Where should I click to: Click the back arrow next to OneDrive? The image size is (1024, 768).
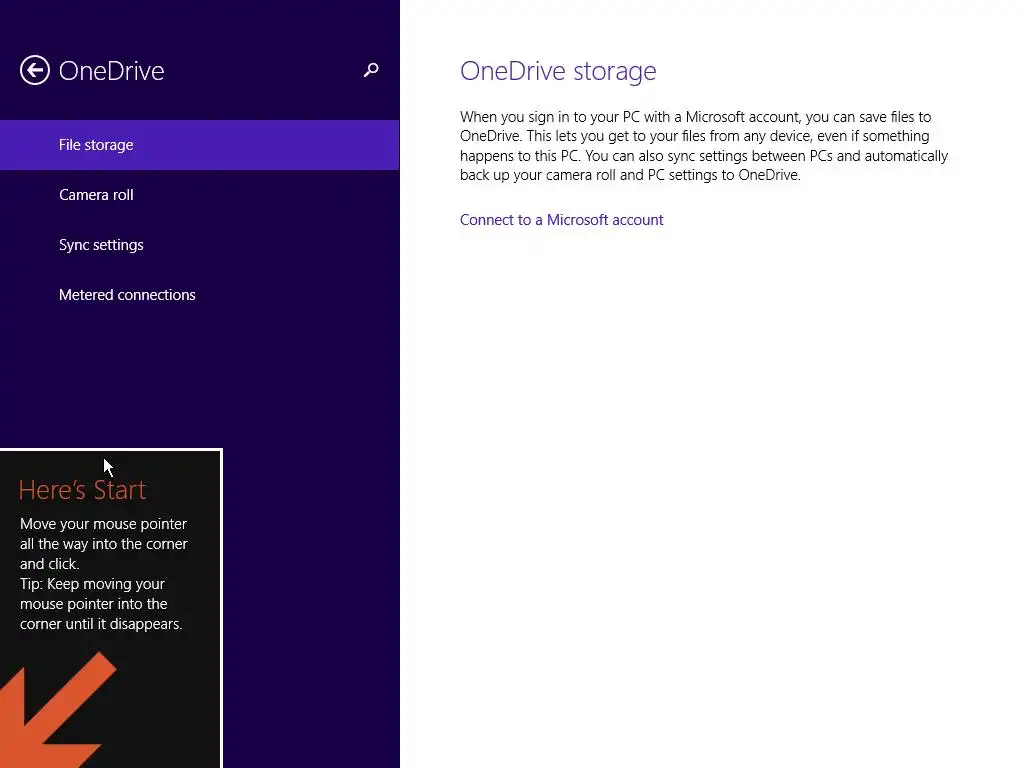coord(35,70)
